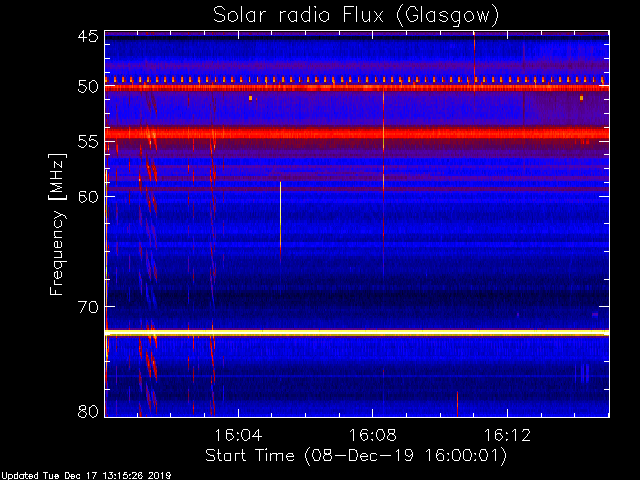Click the broad red band near 54 MHz
This screenshot has height=480, width=640.
[x=357, y=133]
